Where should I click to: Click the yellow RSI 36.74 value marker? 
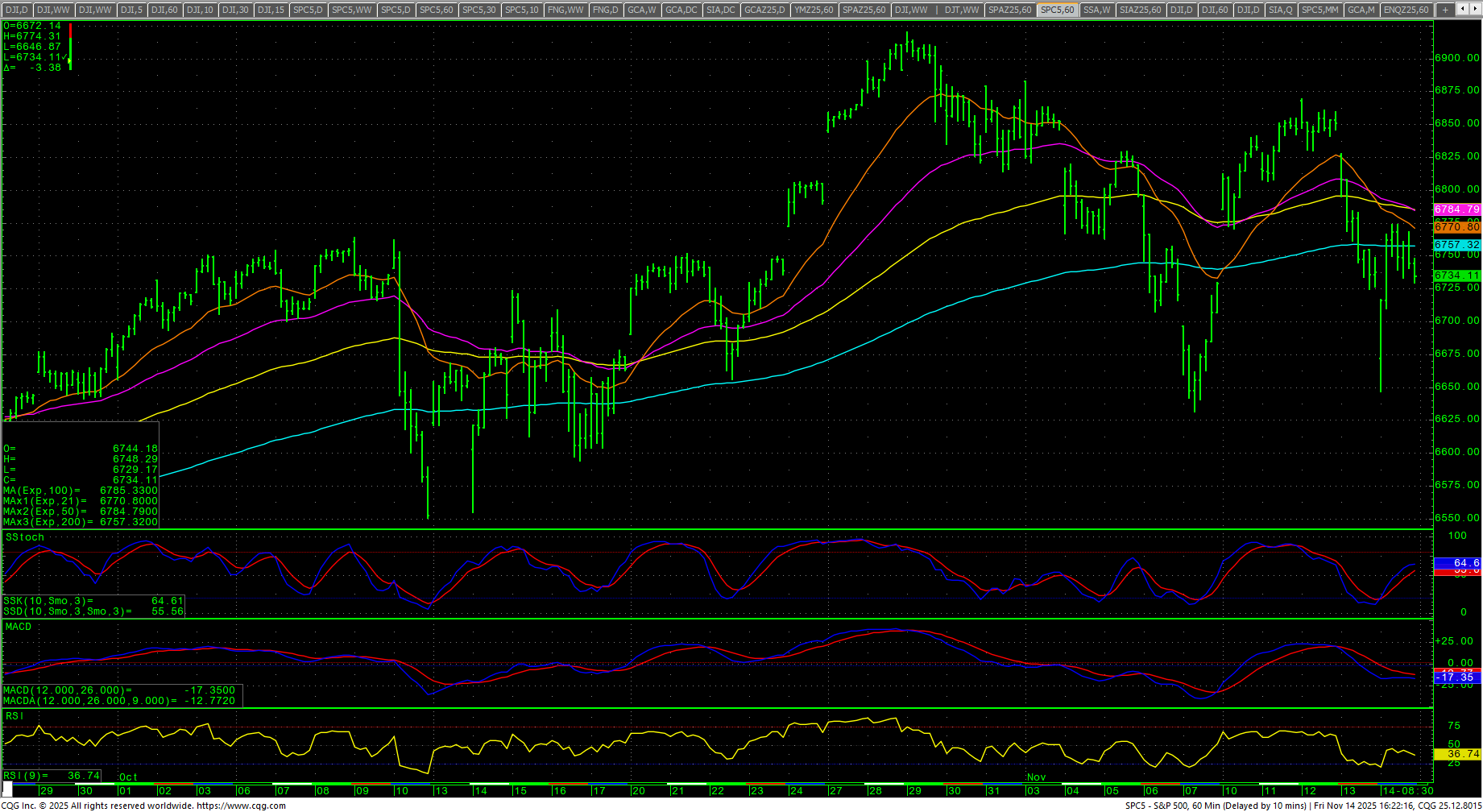1456,754
